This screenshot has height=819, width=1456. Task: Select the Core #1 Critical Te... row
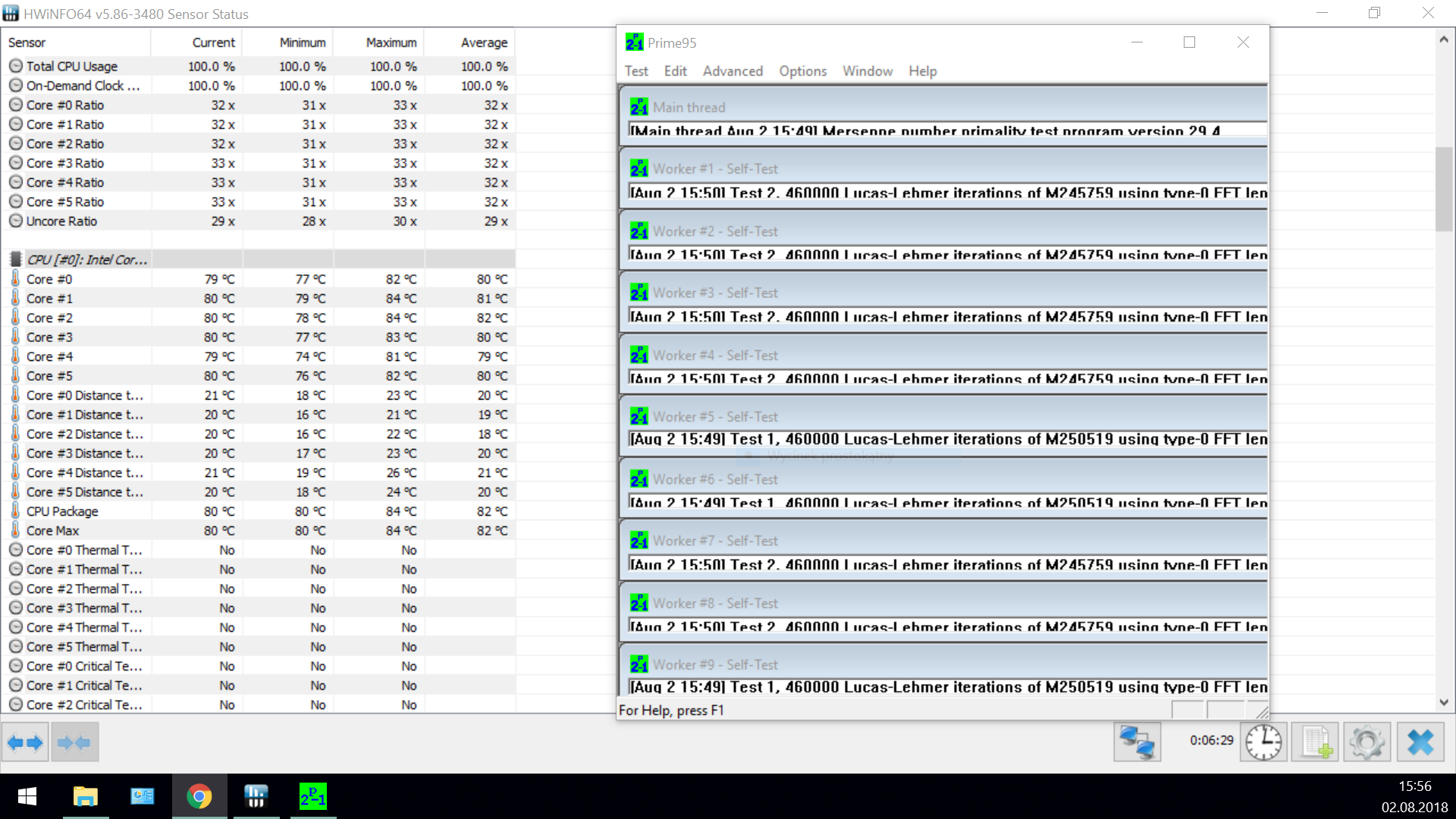click(x=258, y=686)
